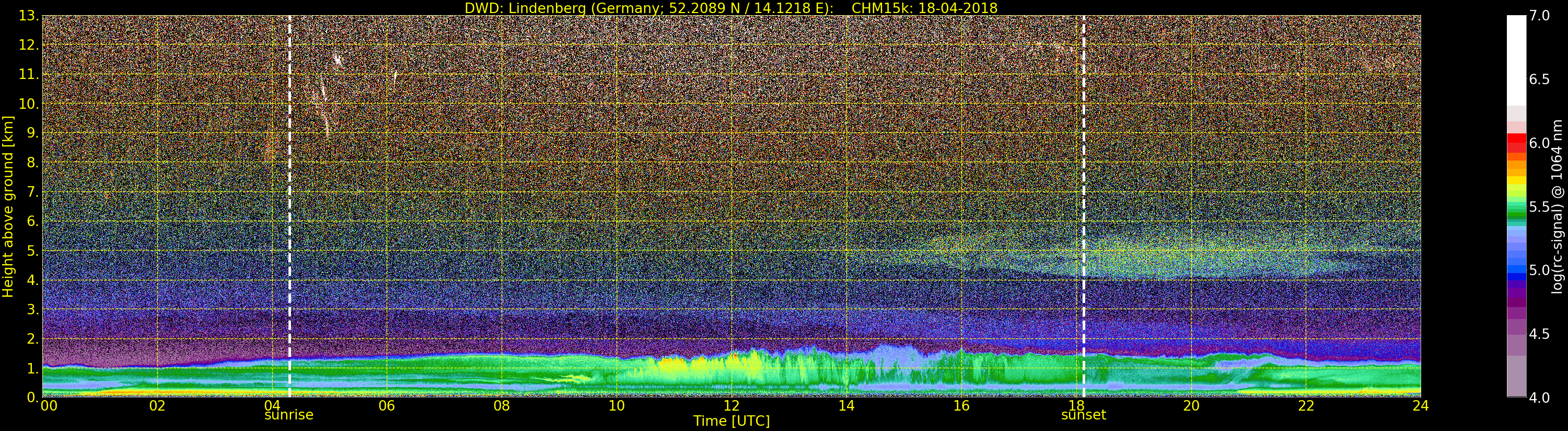Click the '3.' tick on the height axis

(32, 309)
